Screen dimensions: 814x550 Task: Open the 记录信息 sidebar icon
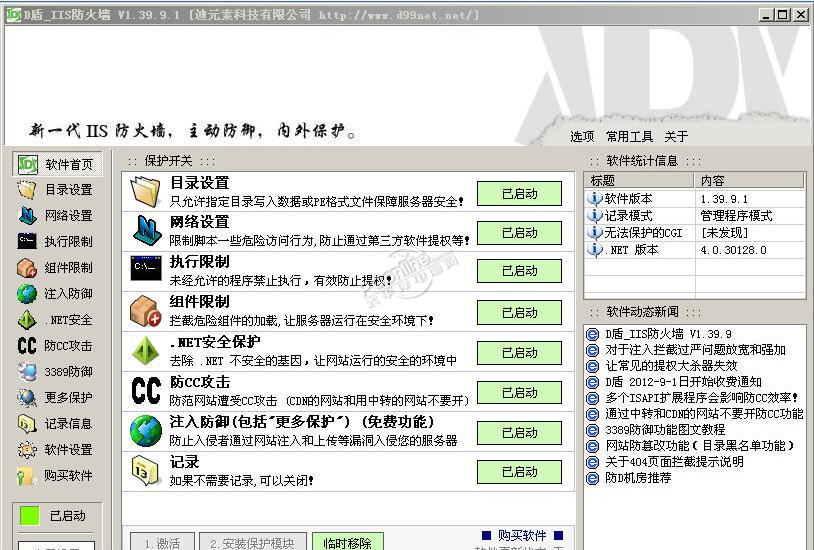click(27, 424)
